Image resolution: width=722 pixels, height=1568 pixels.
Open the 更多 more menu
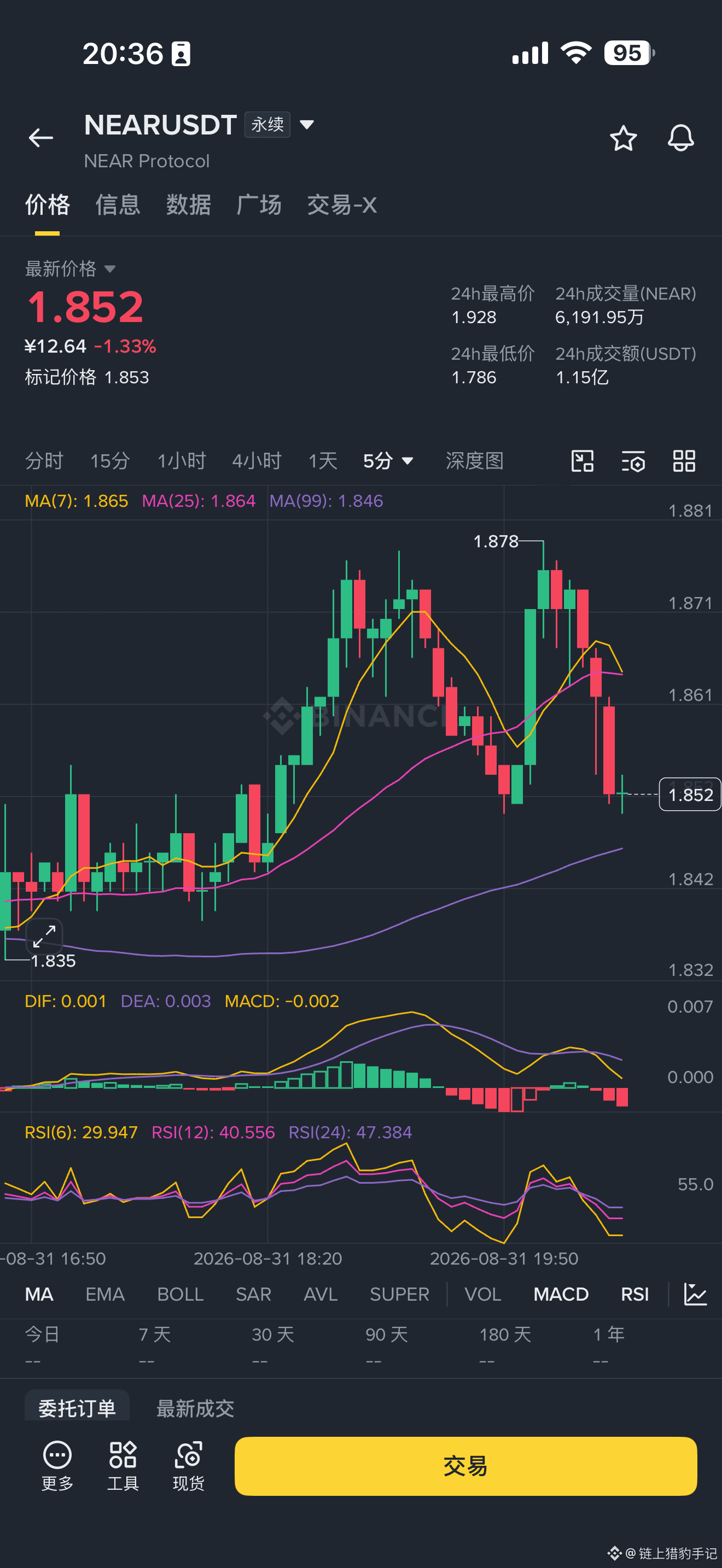pyautogui.click(x=57, y=1466)
